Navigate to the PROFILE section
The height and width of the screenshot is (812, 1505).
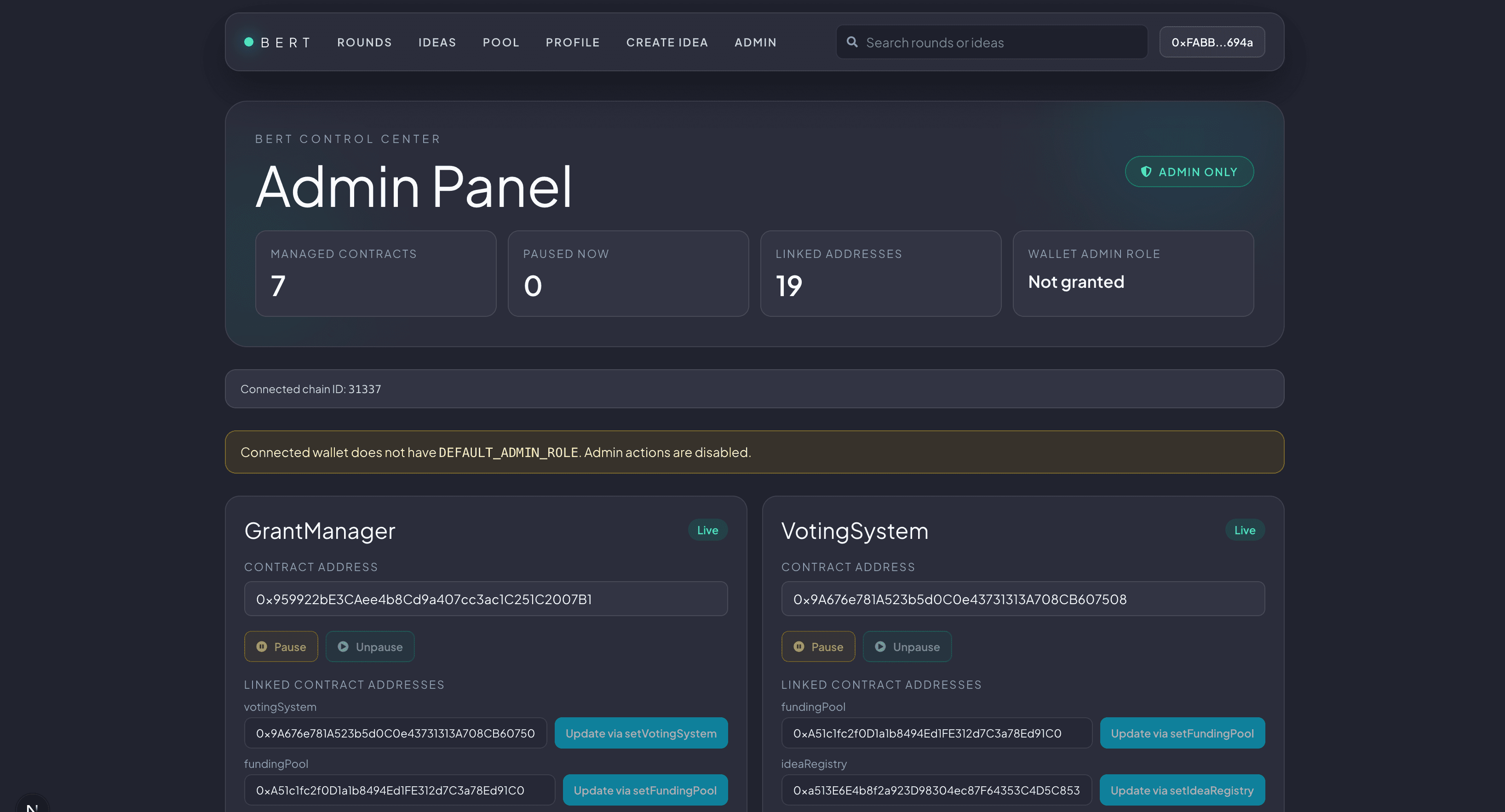point(573,41)
